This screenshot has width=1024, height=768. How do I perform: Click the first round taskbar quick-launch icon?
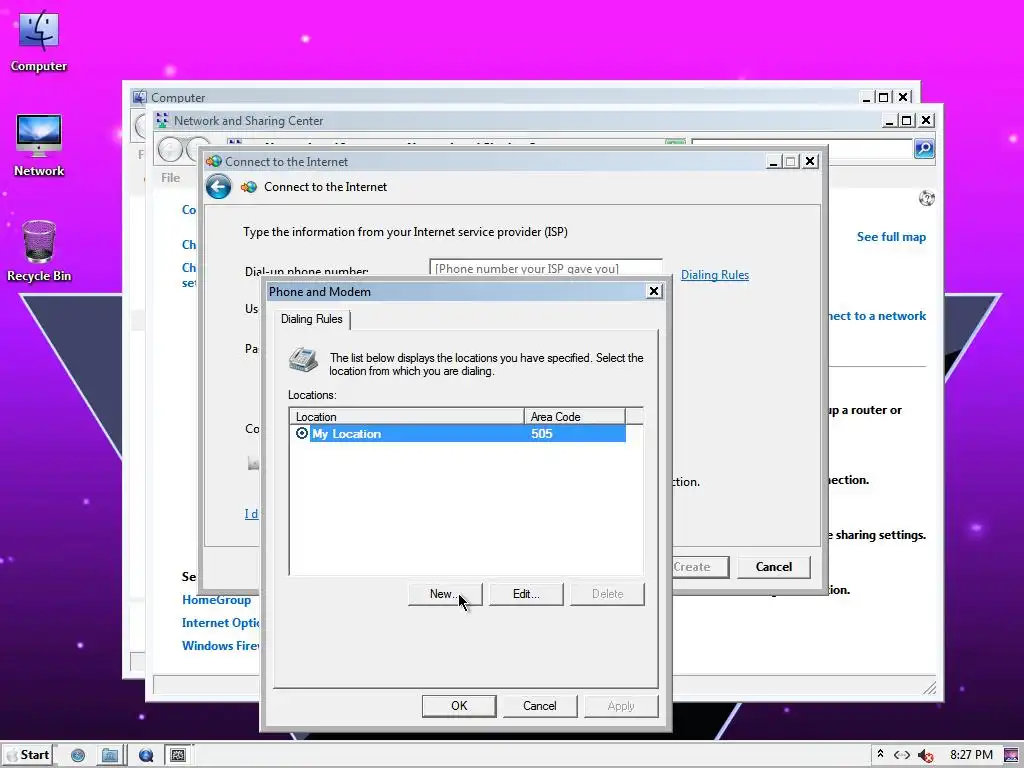pyautogui.click(x=78, y=756)
